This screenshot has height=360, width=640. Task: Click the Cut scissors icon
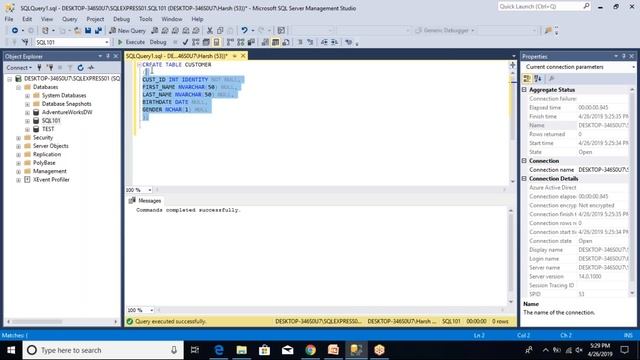pos(210,31)
